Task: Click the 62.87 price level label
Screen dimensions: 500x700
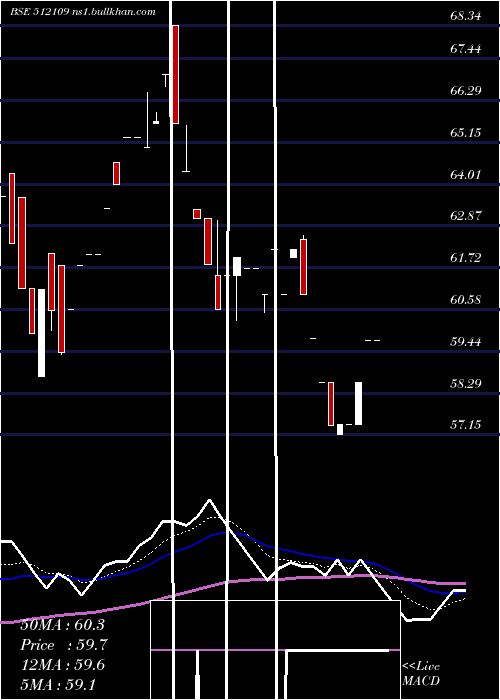Action: 466,216
